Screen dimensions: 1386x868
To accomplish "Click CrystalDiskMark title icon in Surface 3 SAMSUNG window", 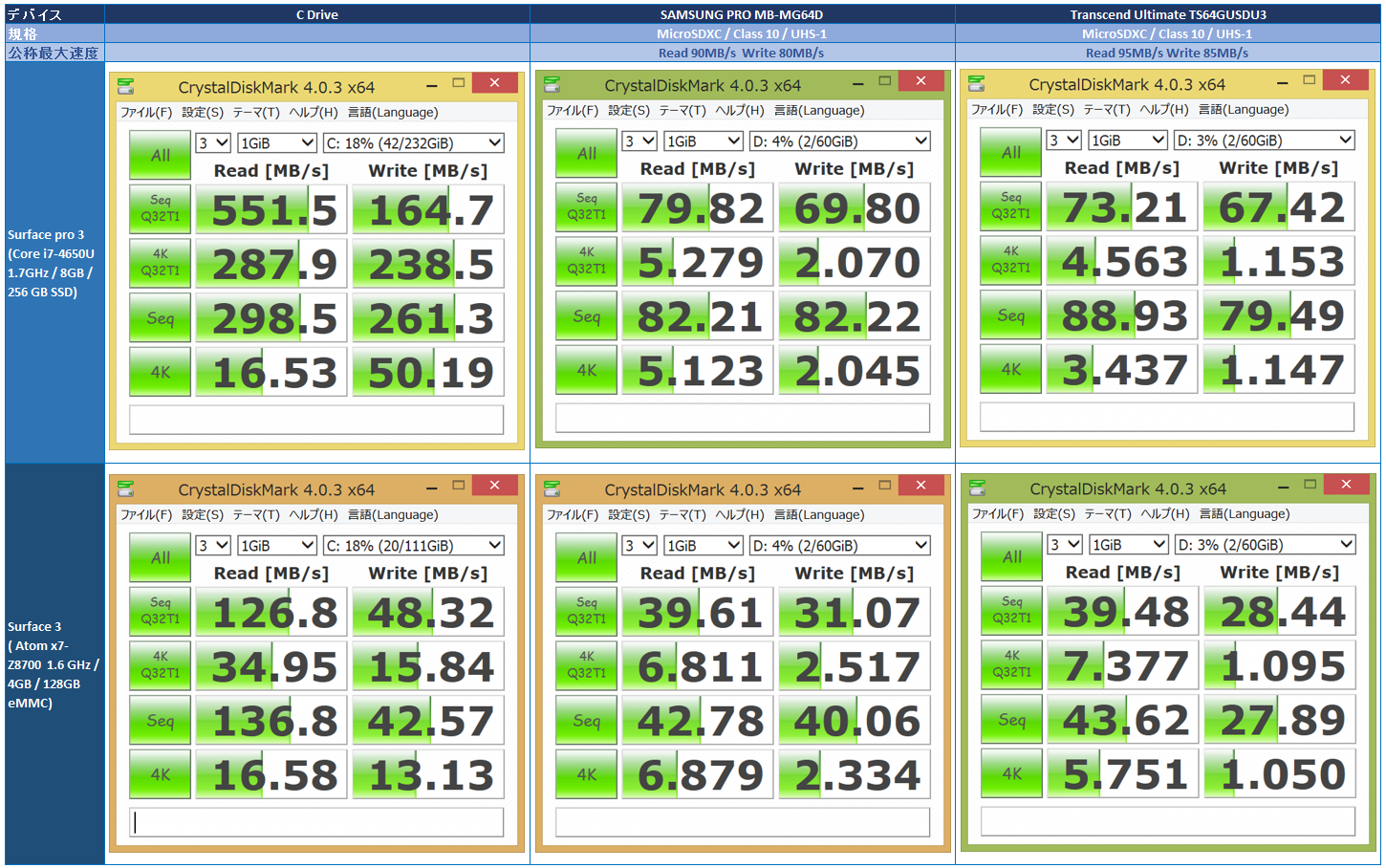I will [552, 488].
